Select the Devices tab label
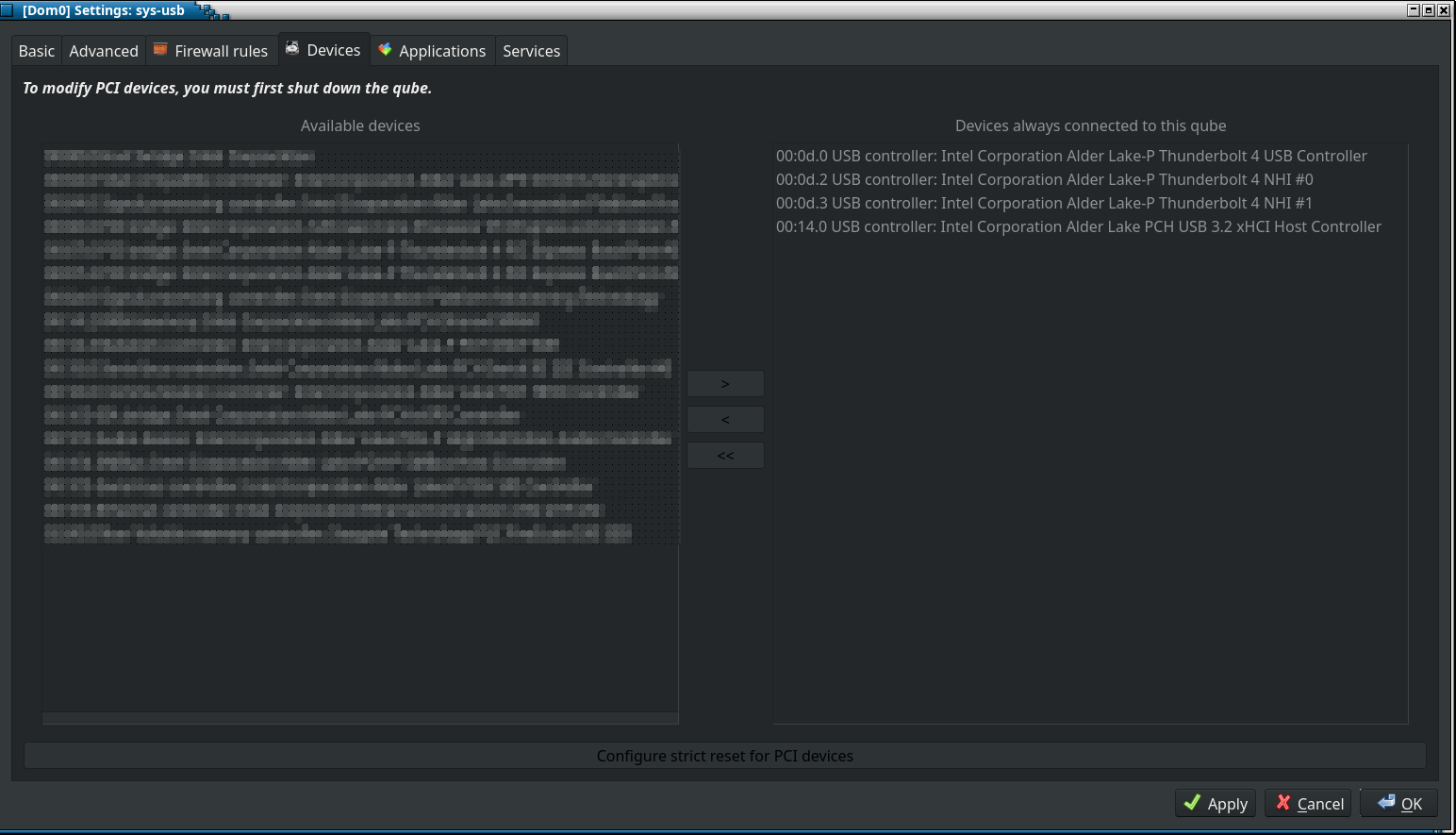Screen dimensions: 1456x835 tap(334, 50)
